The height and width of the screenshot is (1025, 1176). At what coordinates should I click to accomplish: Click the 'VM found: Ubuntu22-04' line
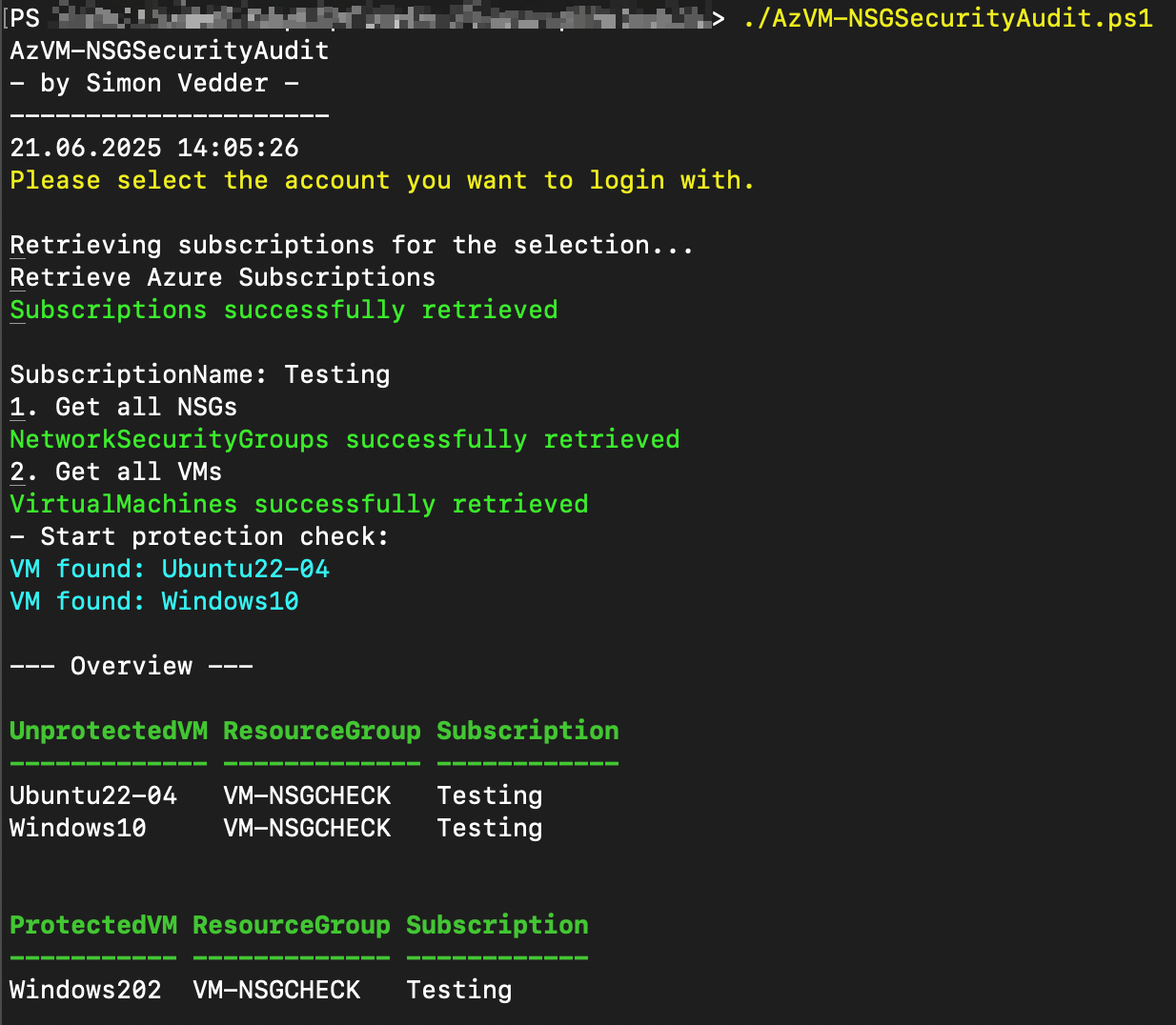pyautogui.click(x=170, y=569)
